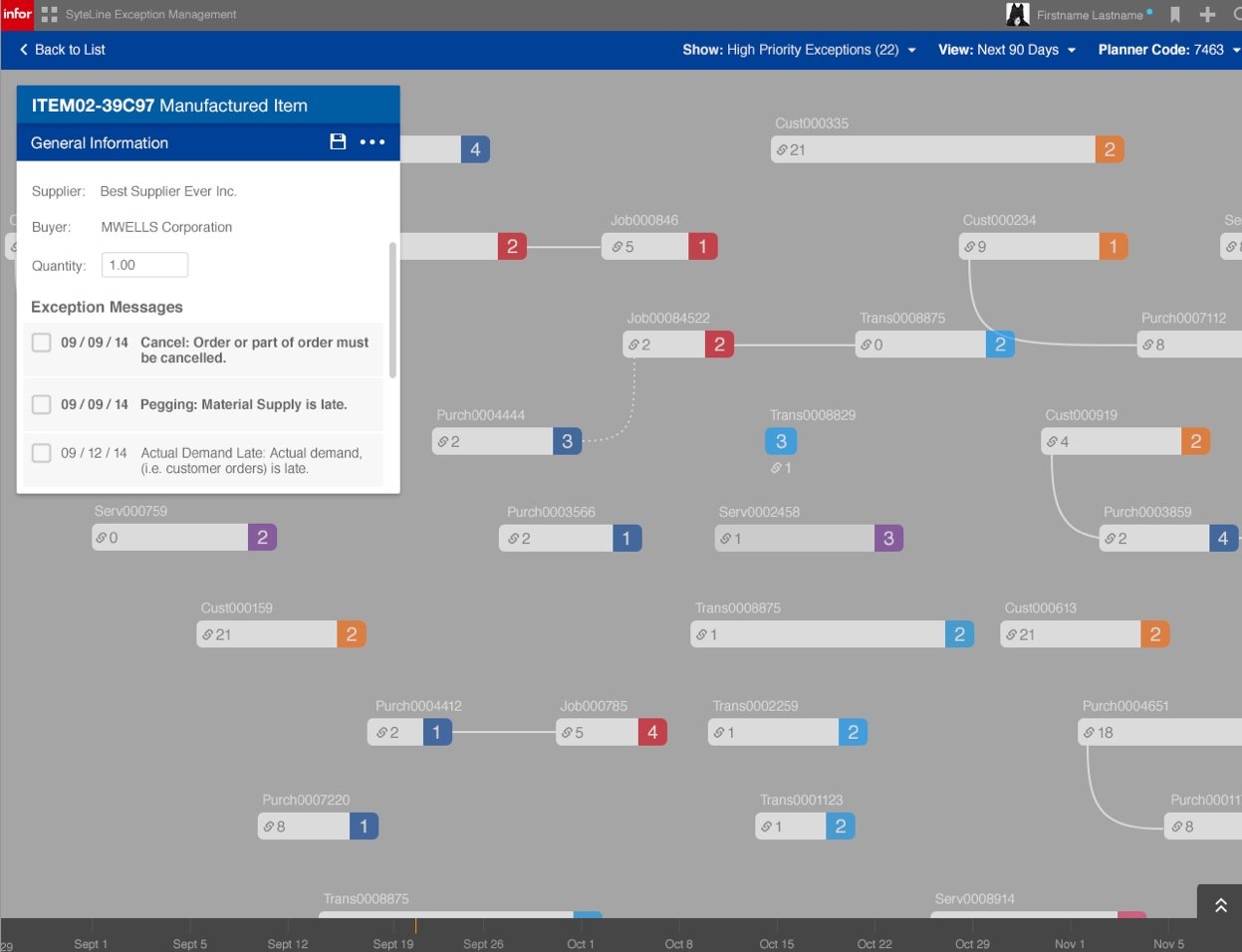Click red badge 4 on Job000785
The height and width of the screenshot is (952, 1242).
[652, 732]
